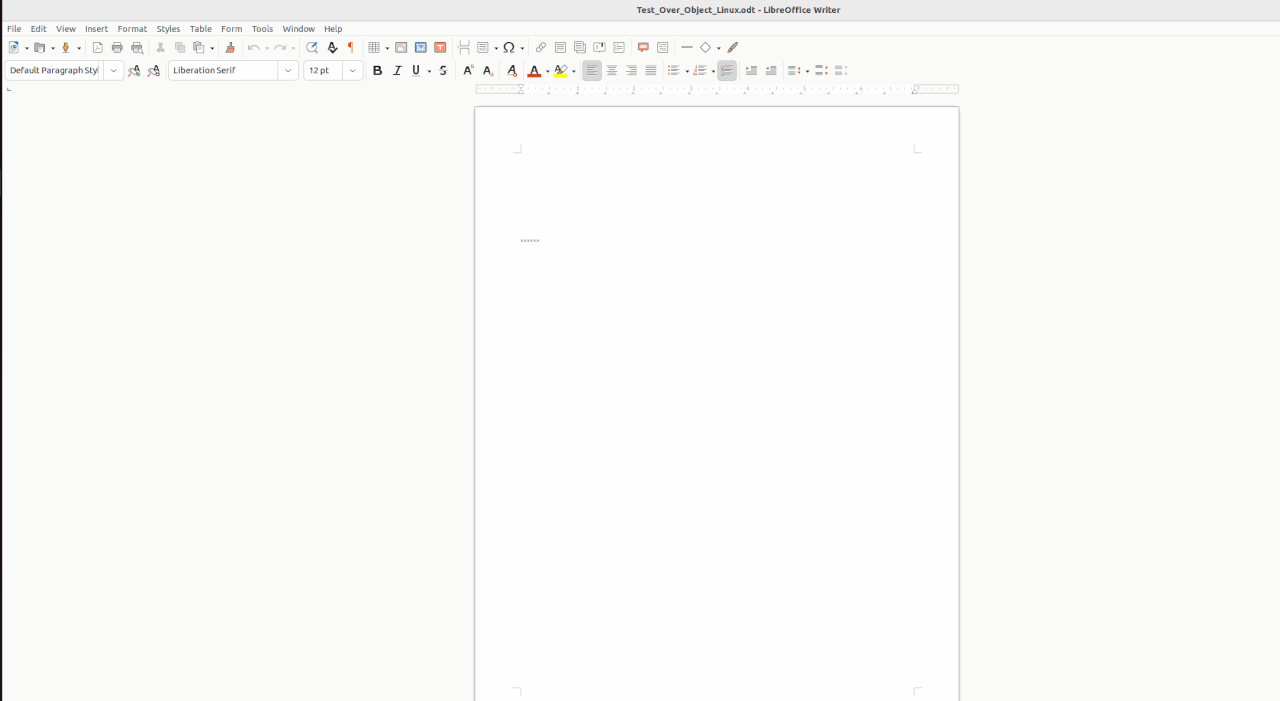Toggle Strikethrough formatting
The width and height of the screenshot is (1280, 701).
point(443,71)
